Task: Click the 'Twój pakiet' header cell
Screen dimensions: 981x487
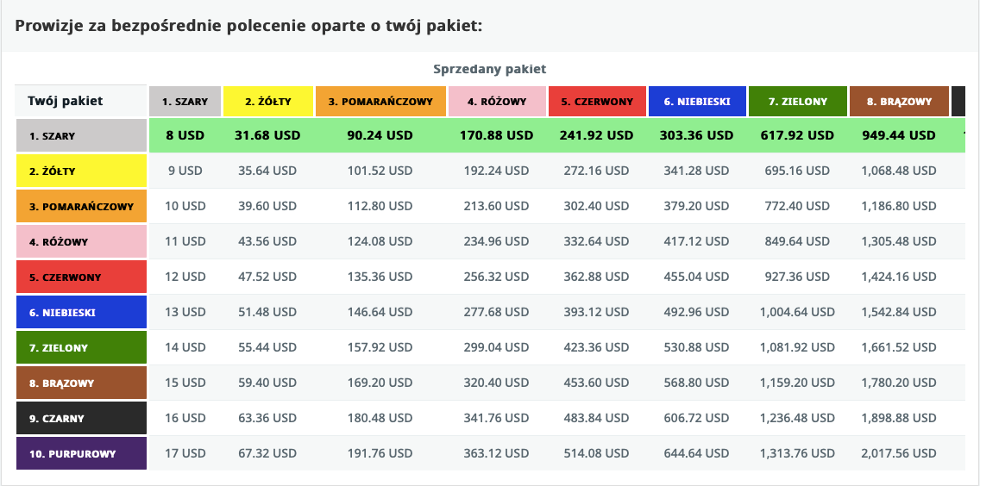Action: 81,101
